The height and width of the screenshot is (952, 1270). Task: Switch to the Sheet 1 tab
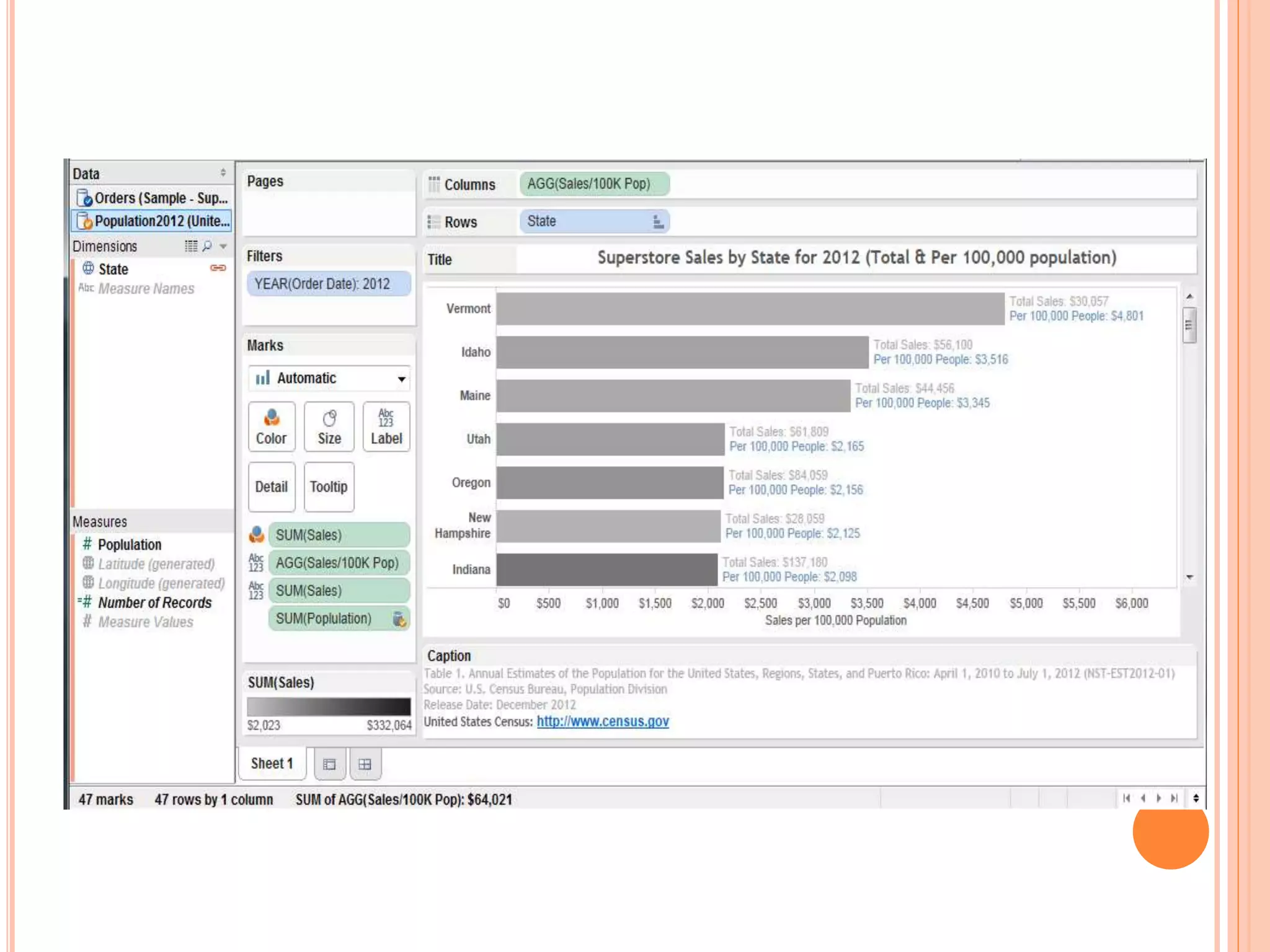click(272, 764)
